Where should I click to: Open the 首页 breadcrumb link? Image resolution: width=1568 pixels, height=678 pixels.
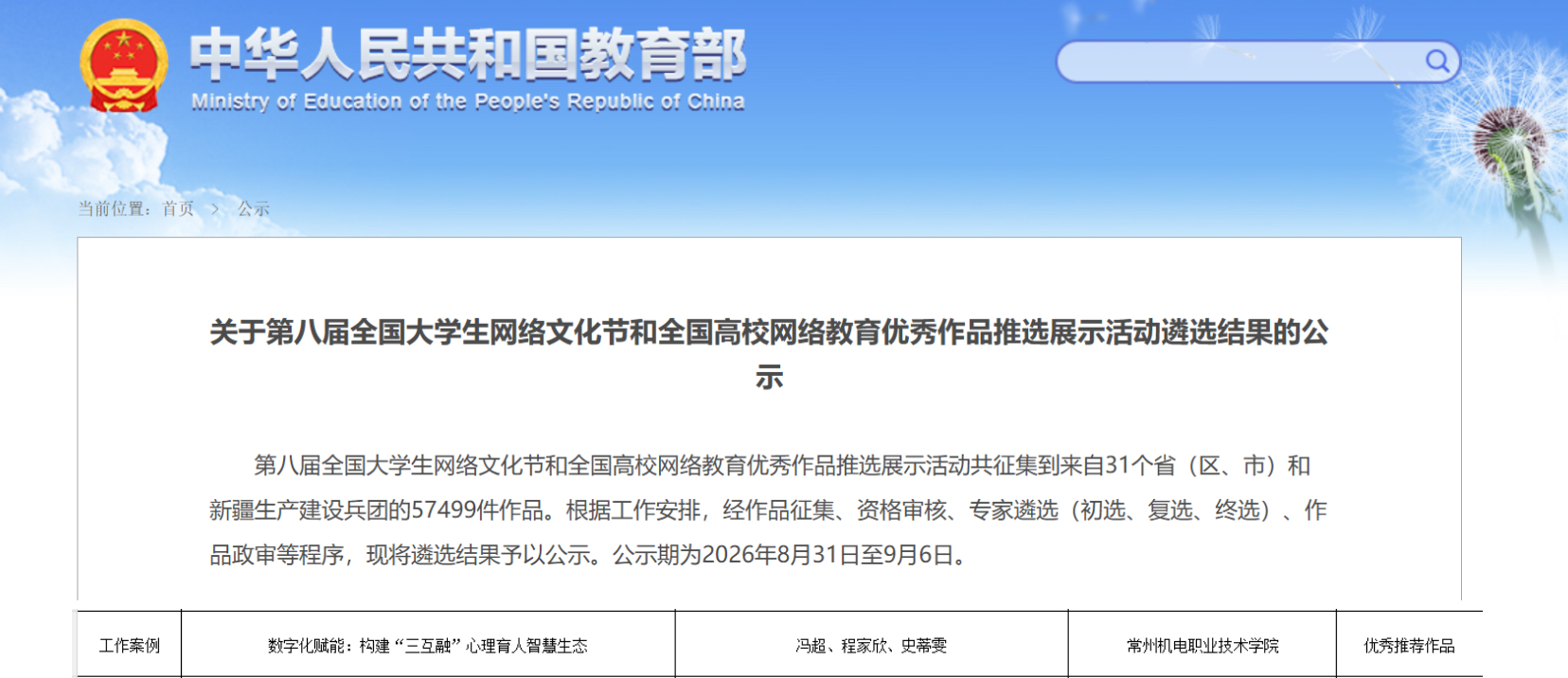pyautogui.click(x=178, y=208)
